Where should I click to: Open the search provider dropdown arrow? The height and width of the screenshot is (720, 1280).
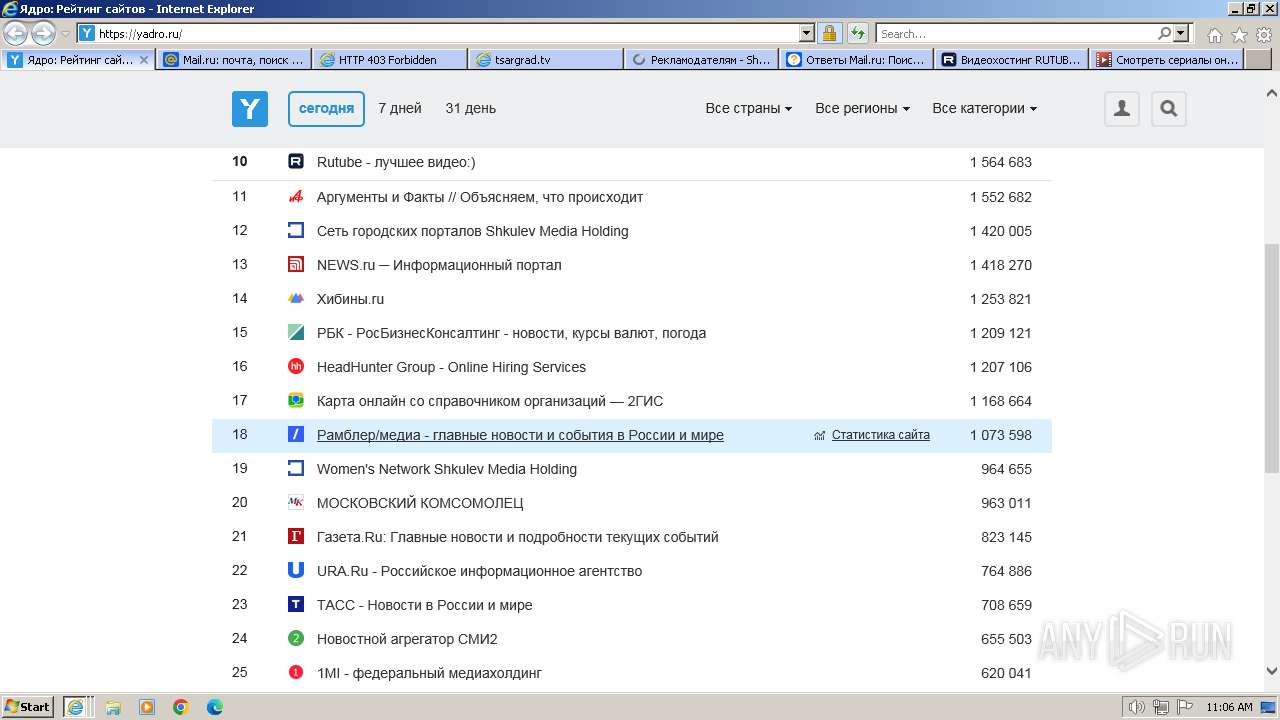coord(1181,33)
